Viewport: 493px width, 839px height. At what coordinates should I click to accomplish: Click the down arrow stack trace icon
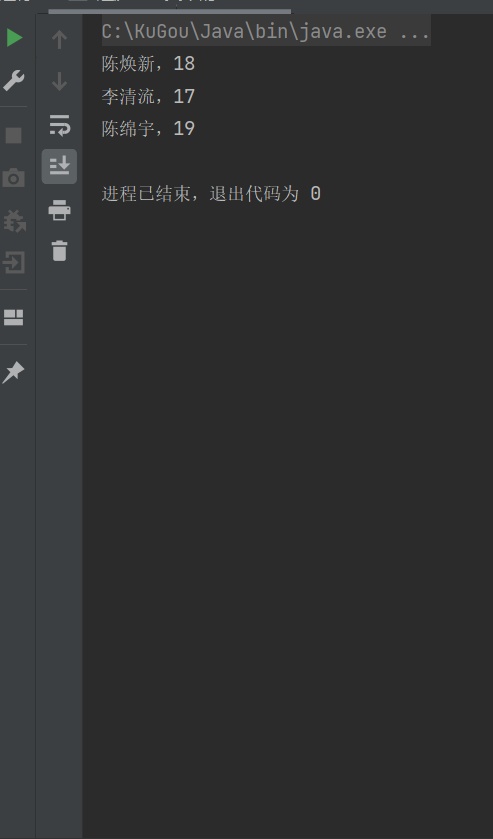[59, 82]
